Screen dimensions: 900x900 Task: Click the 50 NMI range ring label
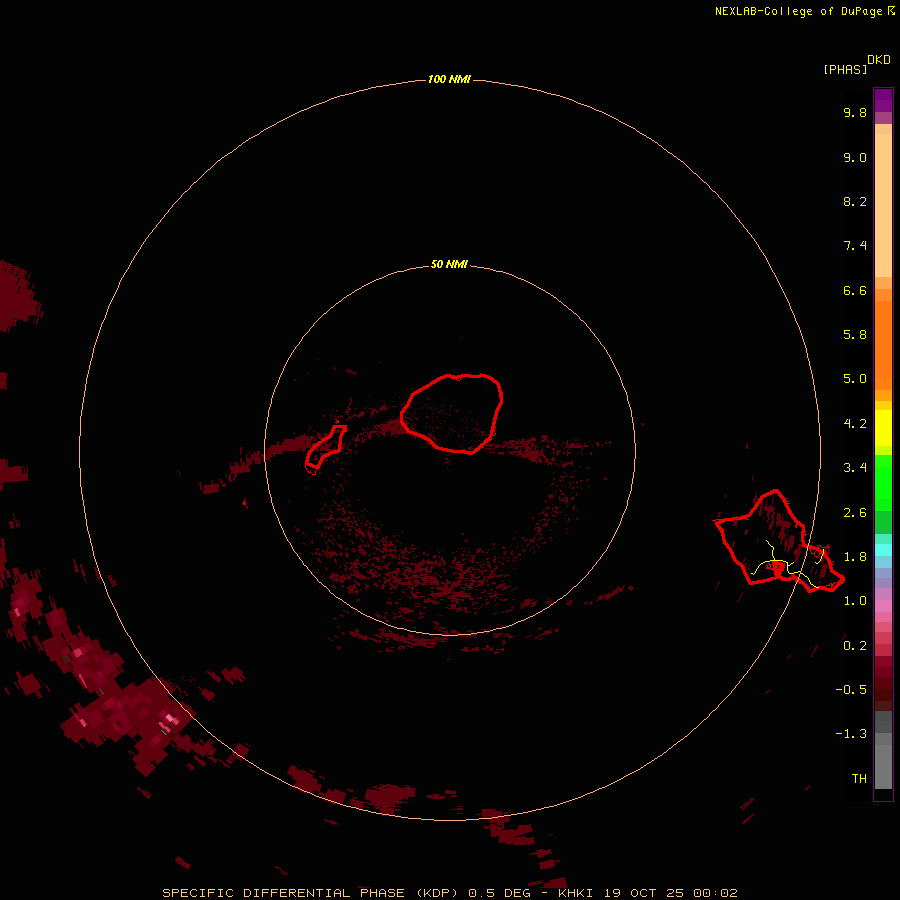click(x=449, y=264)
